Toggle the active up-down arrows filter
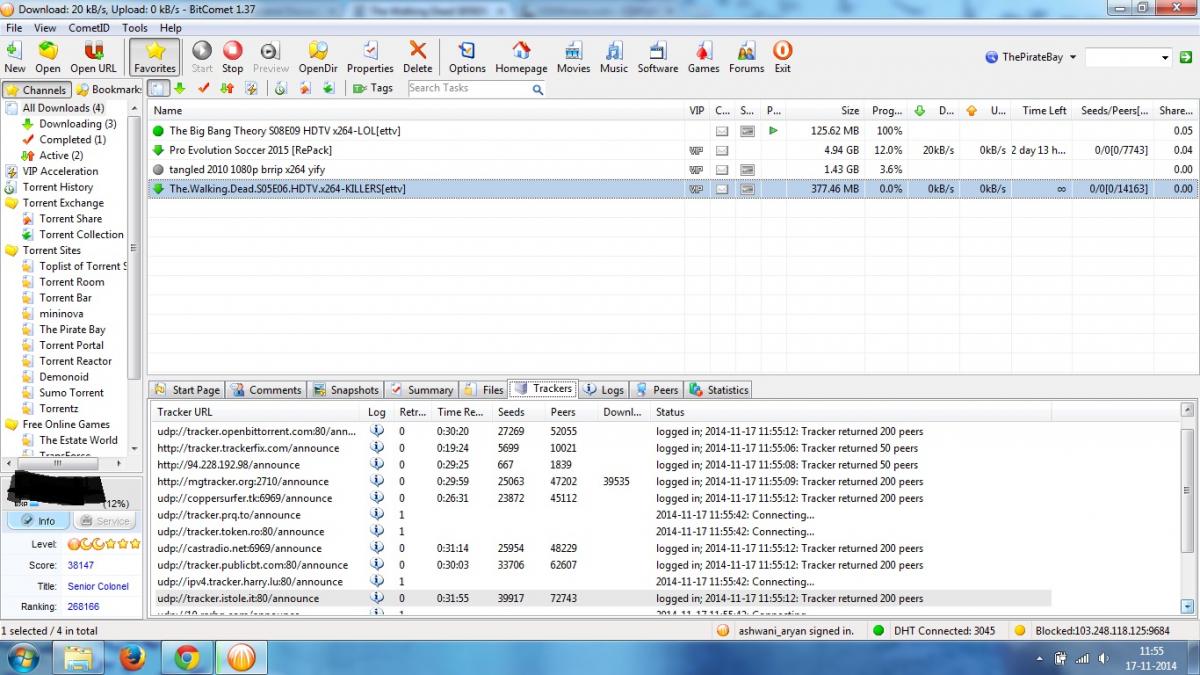The width and height of the screenshot is (1200, 675). point(227,88)
